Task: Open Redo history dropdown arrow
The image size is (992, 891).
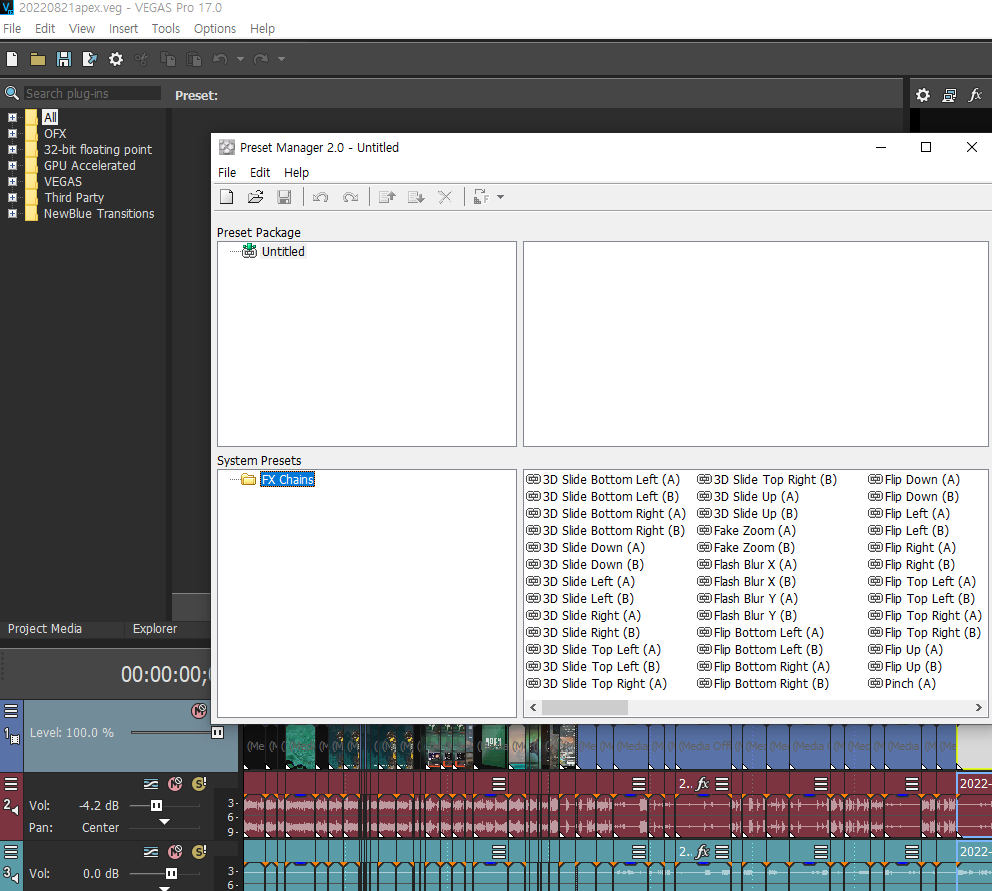Action: [282, 59]
